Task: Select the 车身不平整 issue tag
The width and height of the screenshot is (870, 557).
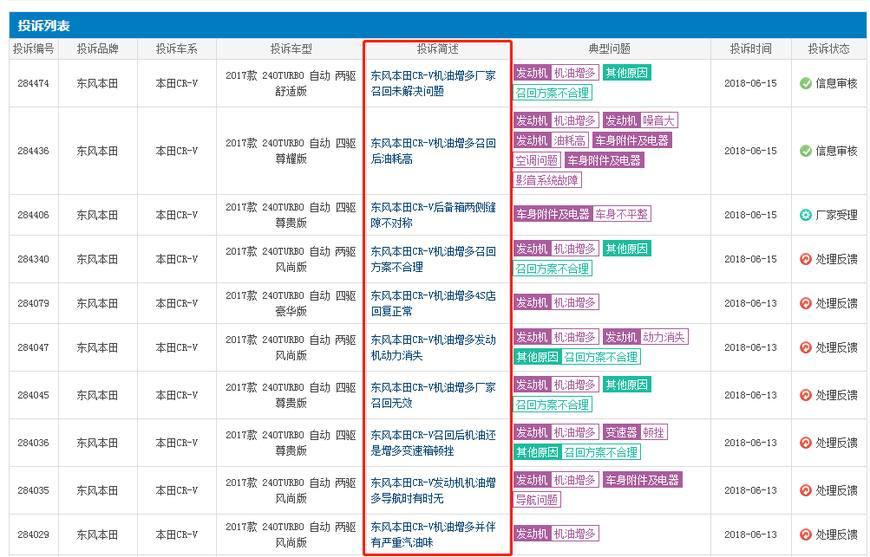Action: pyautogui.click(x=621, y=214)
